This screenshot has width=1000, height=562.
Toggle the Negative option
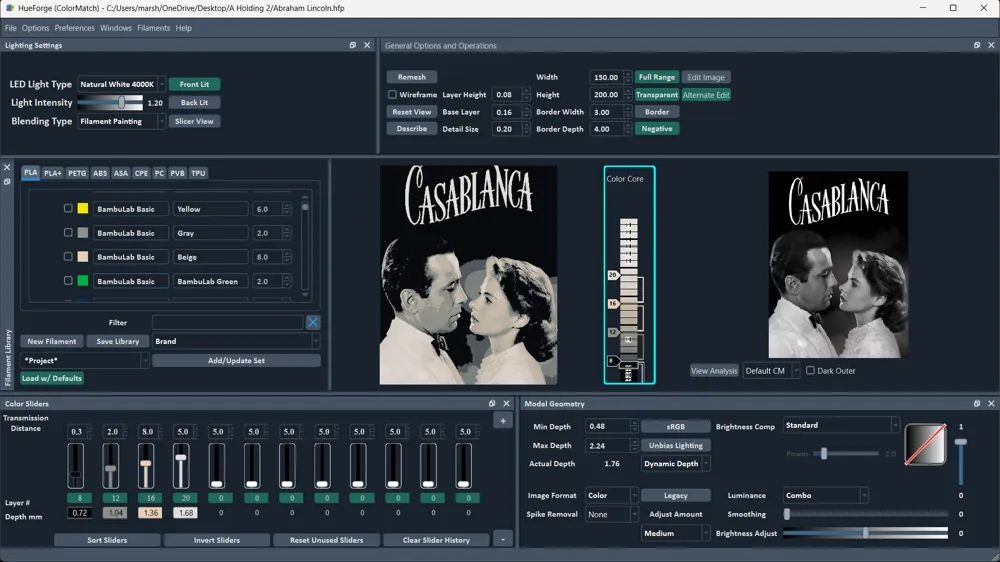click(656, 129)
